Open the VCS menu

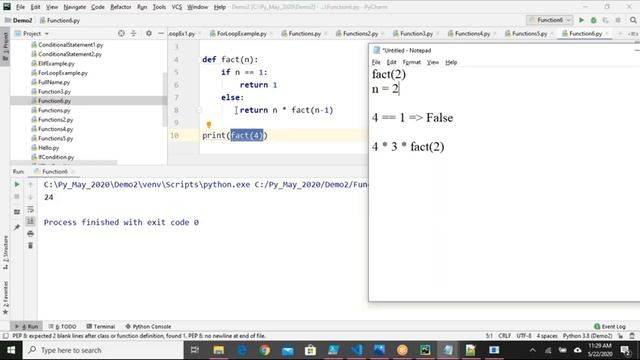pyautogui.click(x=177, y=7)
